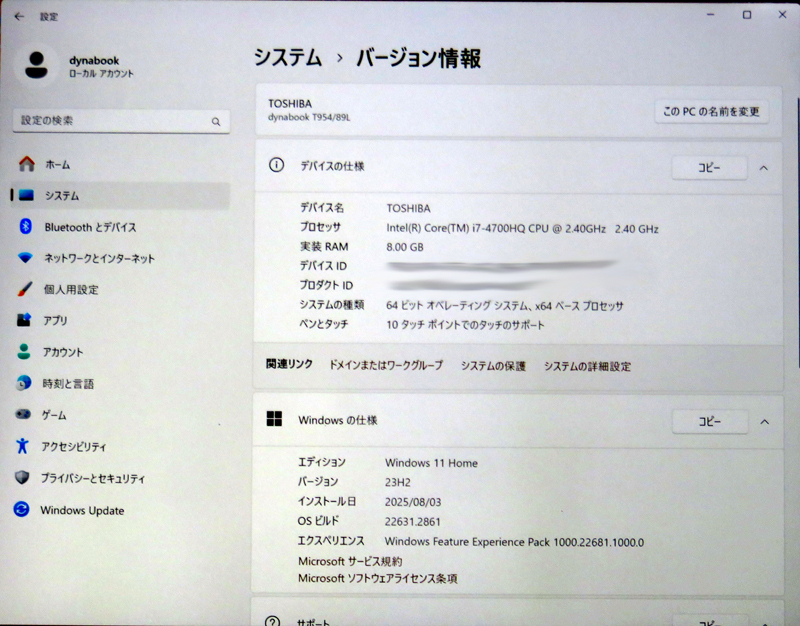Click the privacy shield icon
The image size is (800, 626).
(x=22, y=478)
